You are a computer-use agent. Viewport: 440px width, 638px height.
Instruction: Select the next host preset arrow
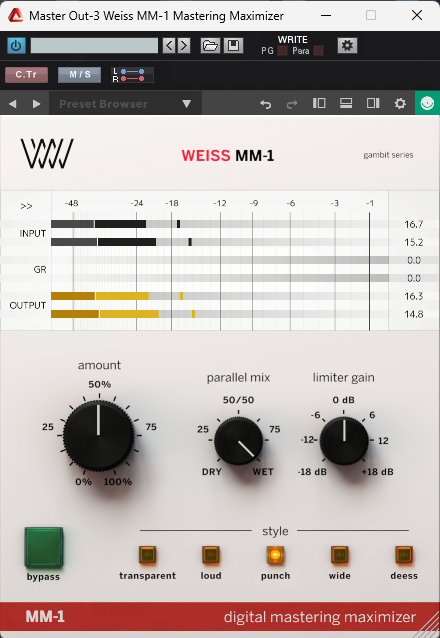(x=184, y=46)
